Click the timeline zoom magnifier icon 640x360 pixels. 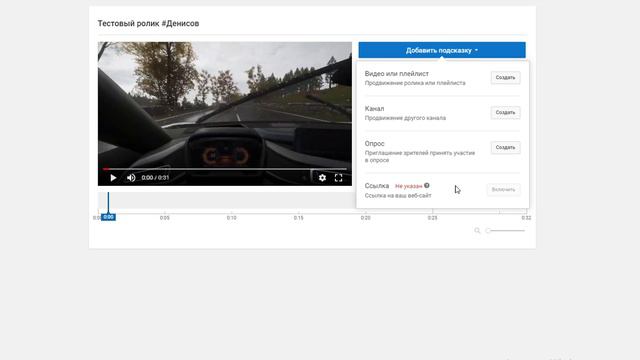coord(477,231)
